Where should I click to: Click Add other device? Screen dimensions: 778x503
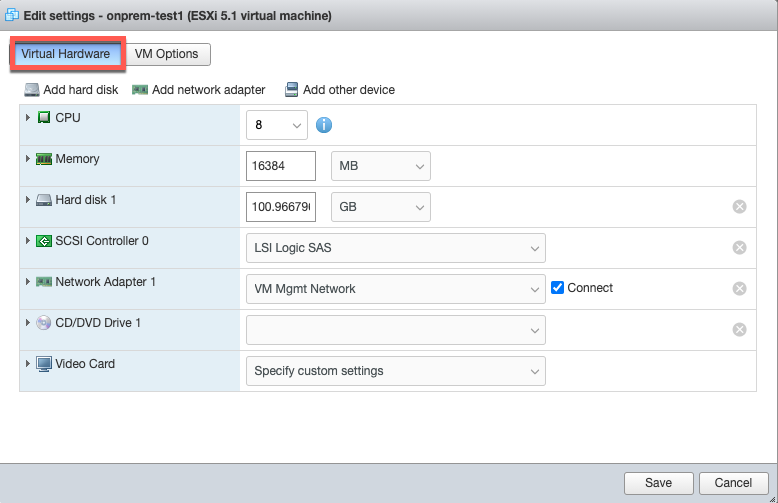tap(340, 90)
